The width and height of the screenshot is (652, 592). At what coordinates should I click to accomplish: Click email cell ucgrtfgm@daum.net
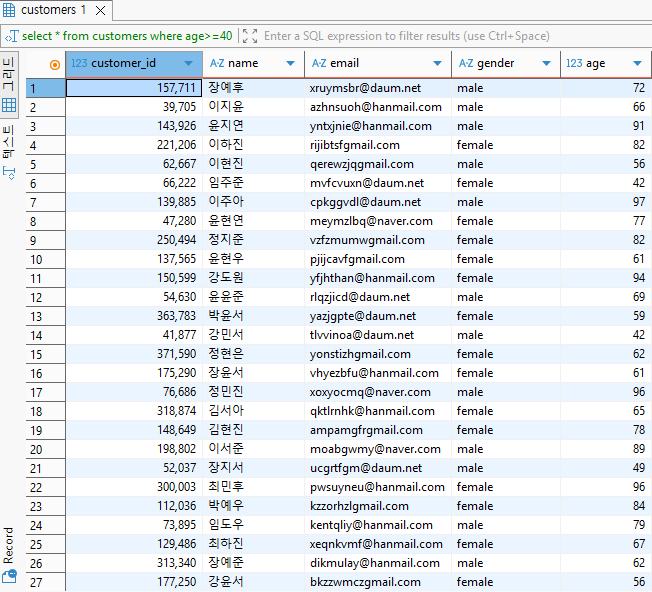378,468
